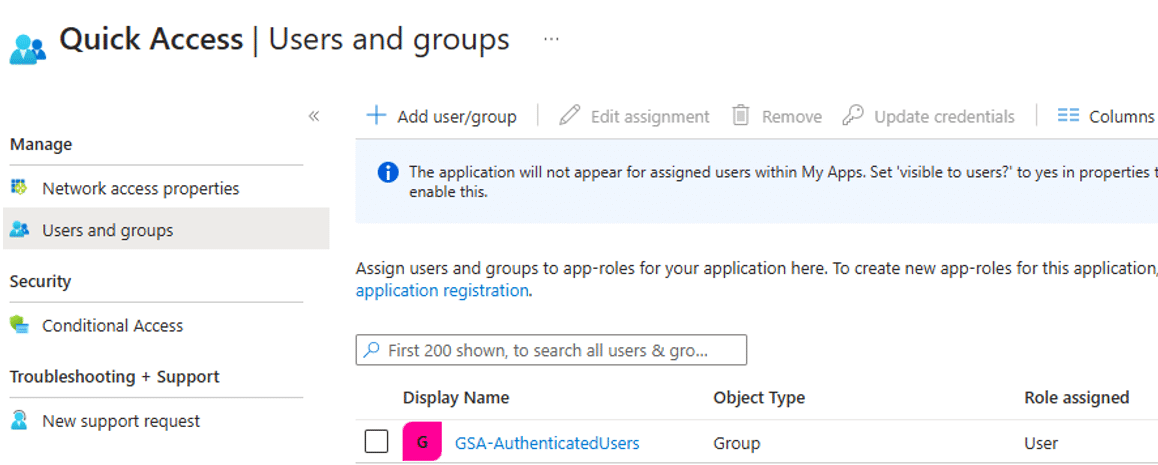Image resolution: width=1158 pixels, height=465 pixels.
Task: Click Add user/group label
Action: coord(456,117)
